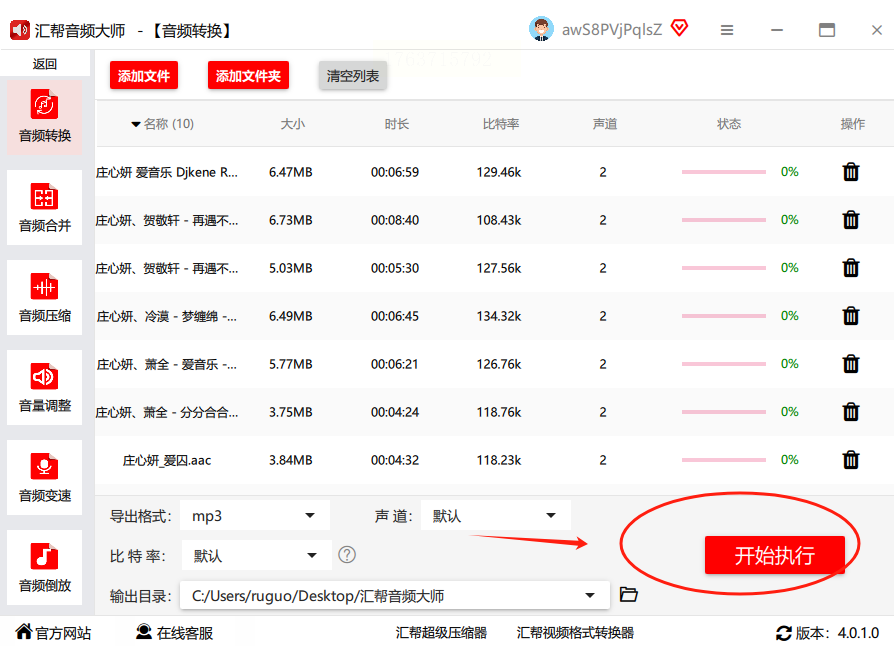Image resolution: width=894 pixels, height=646 pixels.
Task: Open the 比特率 bitrate dropdown
Action: coord(256,556)
